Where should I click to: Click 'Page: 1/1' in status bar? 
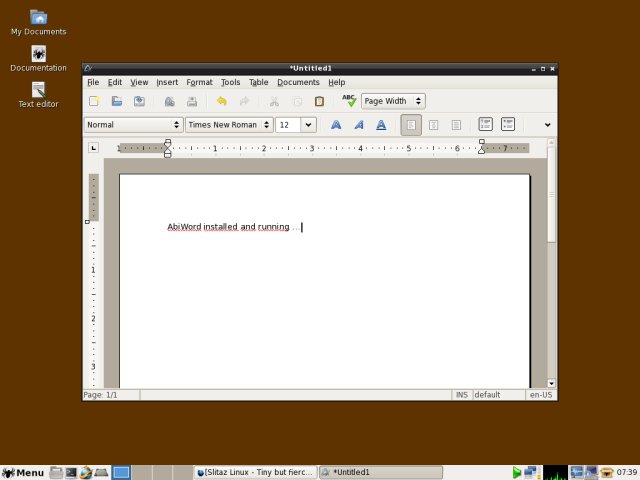[x=100, y=395]
